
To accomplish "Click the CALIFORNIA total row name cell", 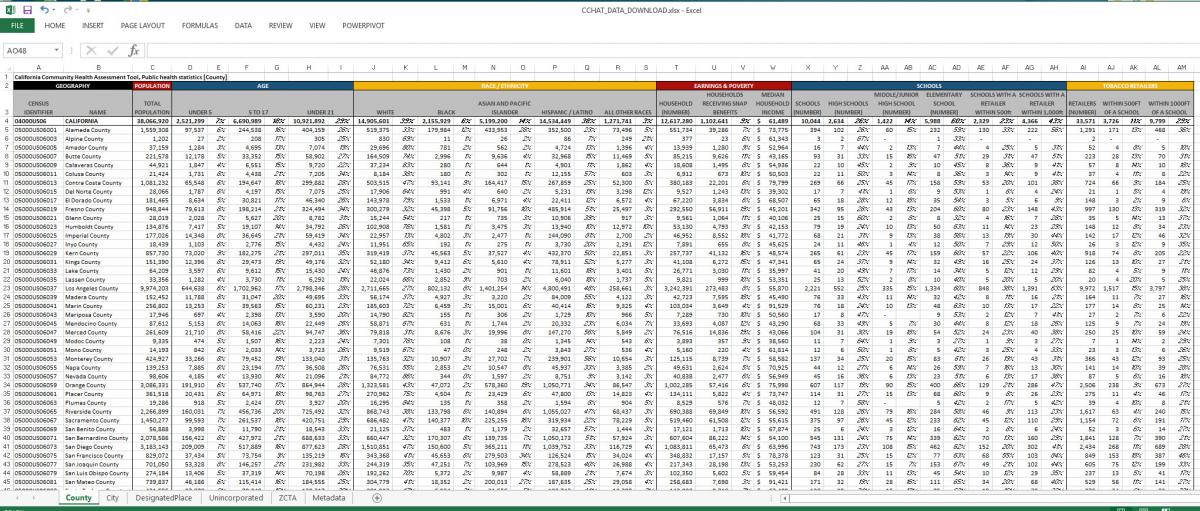I will click(x=97, y=119).
